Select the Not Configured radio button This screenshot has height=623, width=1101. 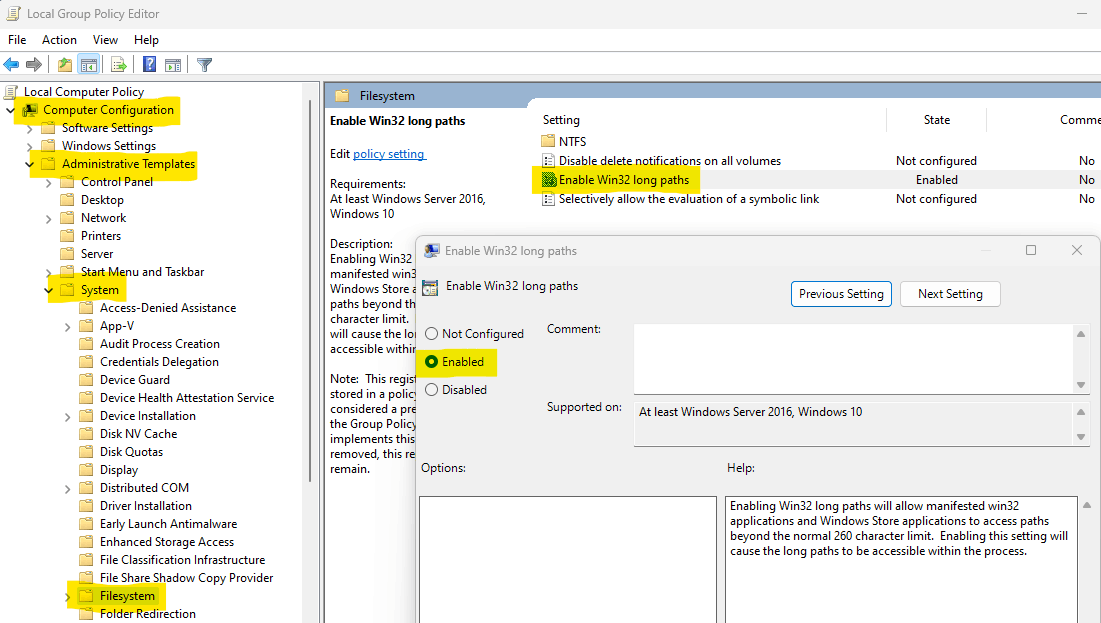point(431,334)
